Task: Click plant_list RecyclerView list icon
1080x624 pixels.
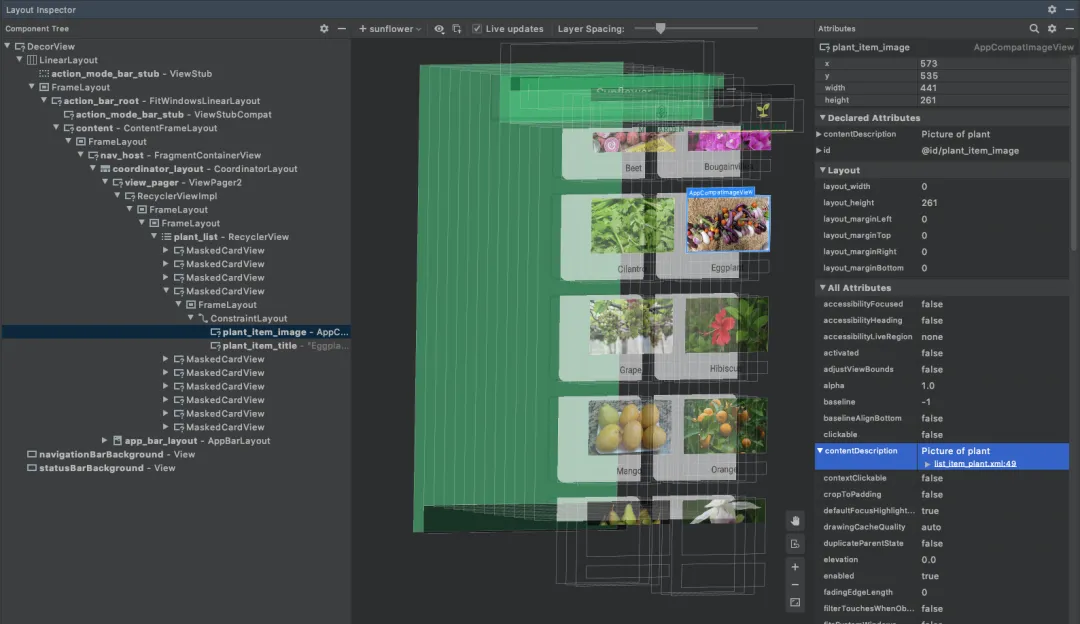Action: [166, 237]
